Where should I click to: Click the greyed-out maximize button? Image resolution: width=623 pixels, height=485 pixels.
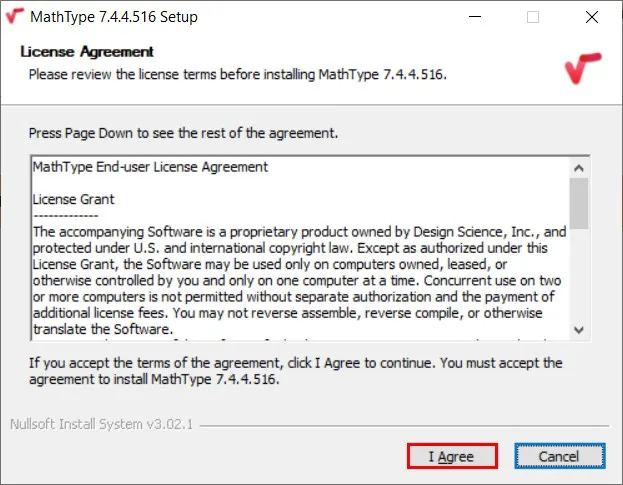tap(533, 17)
